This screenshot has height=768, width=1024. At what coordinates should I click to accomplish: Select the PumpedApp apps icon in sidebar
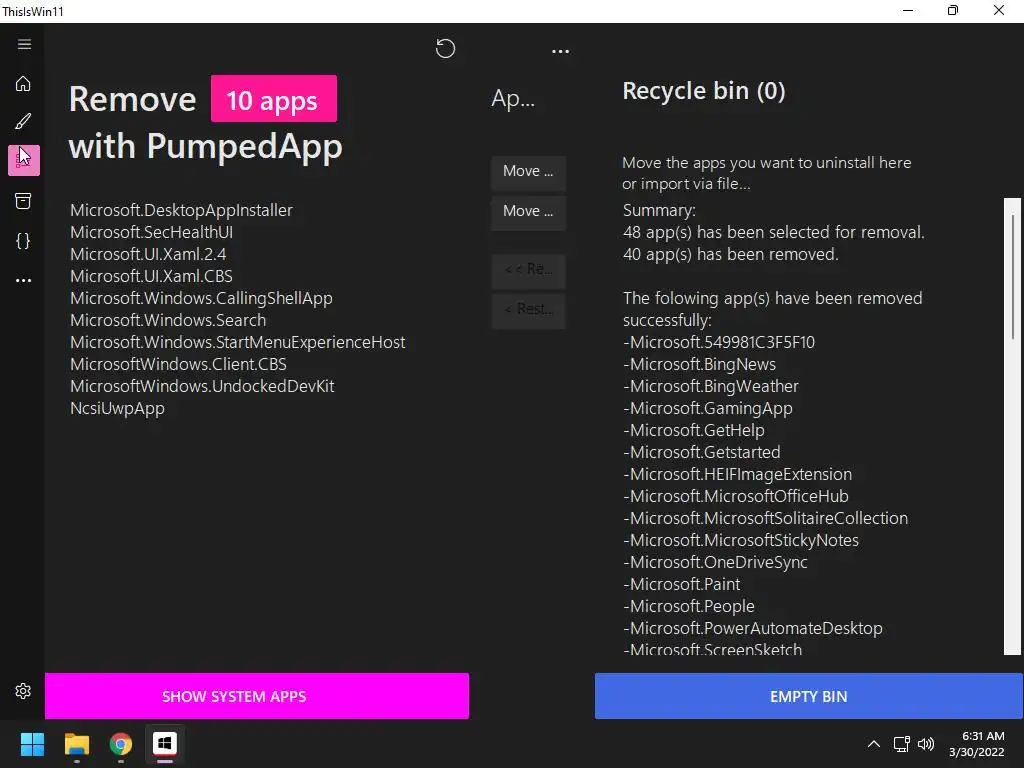coord(24,161)
